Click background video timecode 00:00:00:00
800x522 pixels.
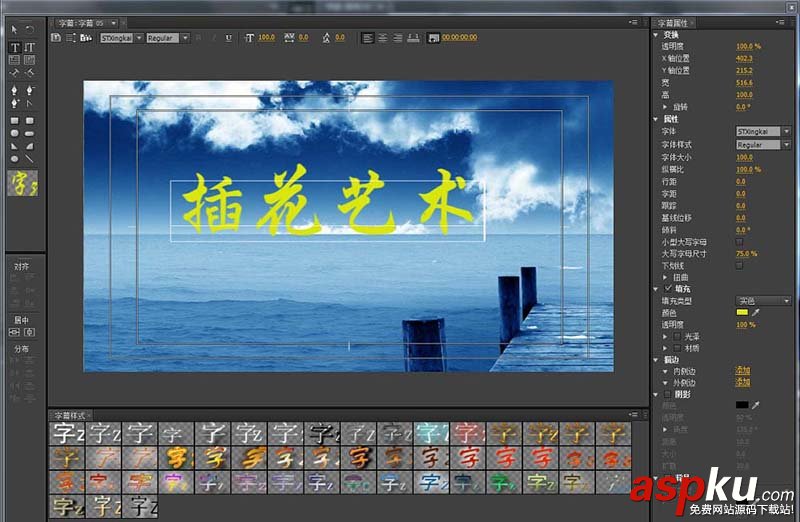[x=459, y=37]
